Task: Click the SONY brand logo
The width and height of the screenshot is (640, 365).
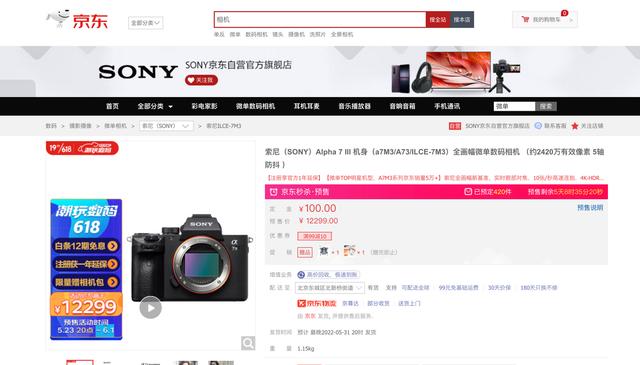Action: pyautogui.click(x=138, y=72)
